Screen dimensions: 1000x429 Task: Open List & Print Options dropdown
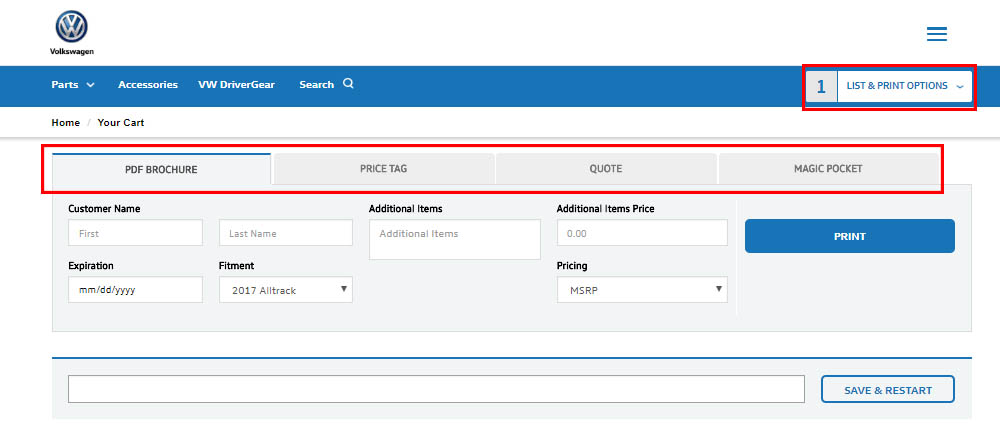[904, 86]
